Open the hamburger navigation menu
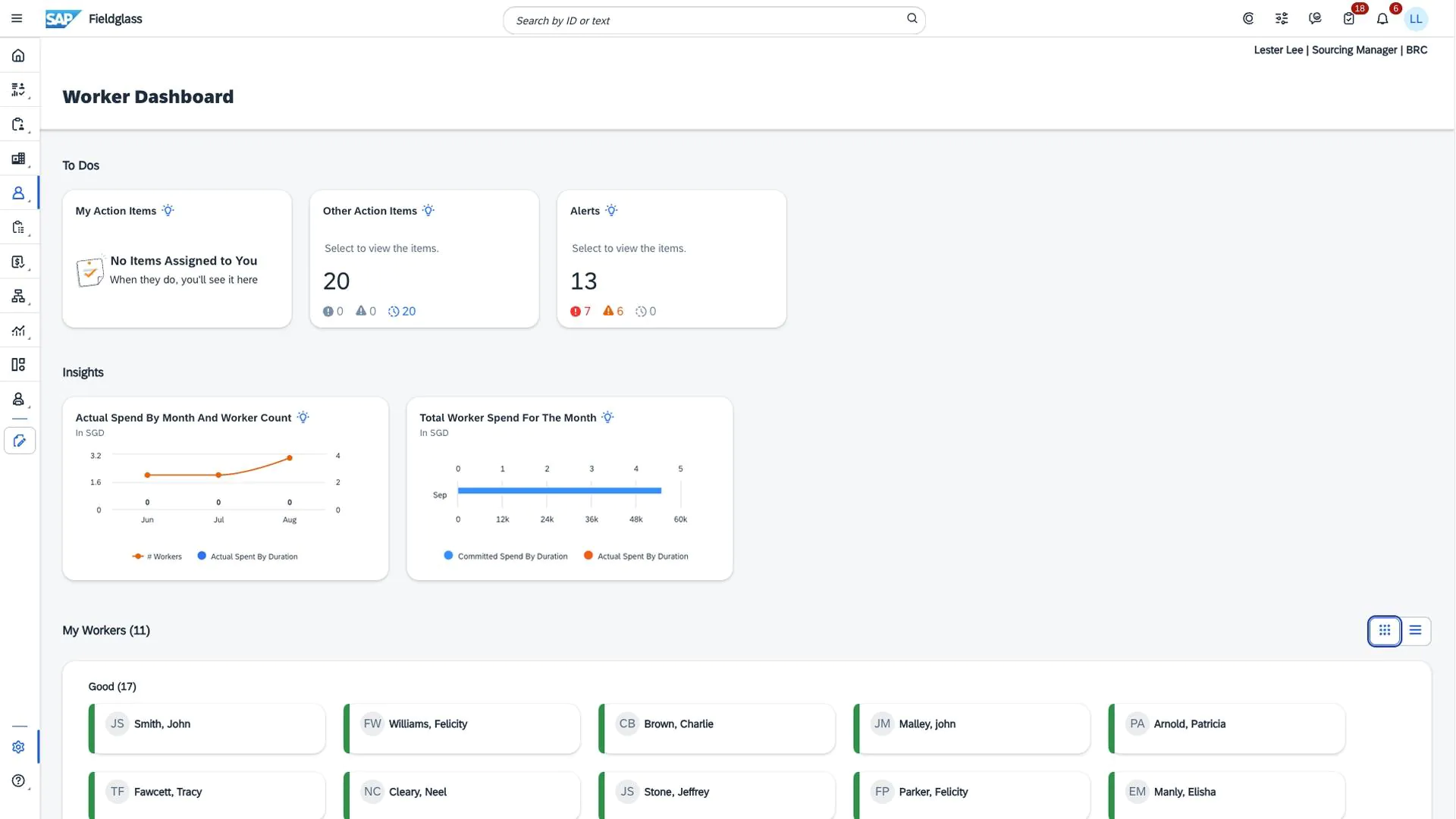The width and height of the screenshot is (1456, 819). (17, 19)
